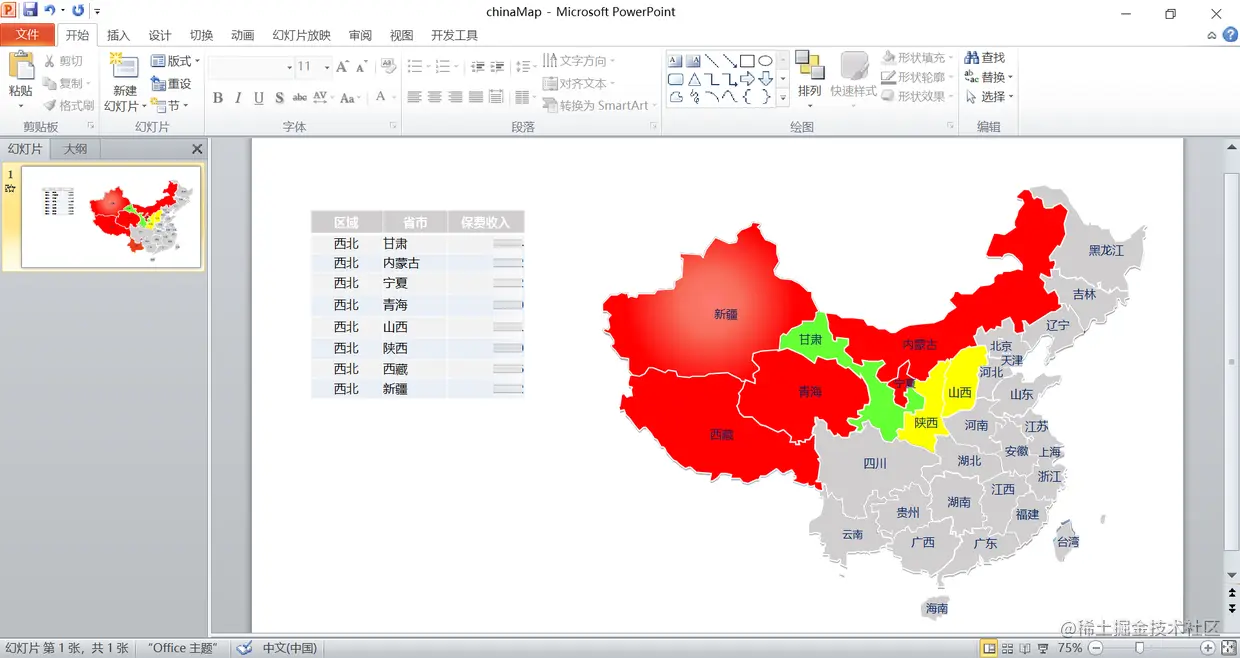Center-align text in paragraph group
The width and height of the screenshot is (1240, 658).
[434, 97]
